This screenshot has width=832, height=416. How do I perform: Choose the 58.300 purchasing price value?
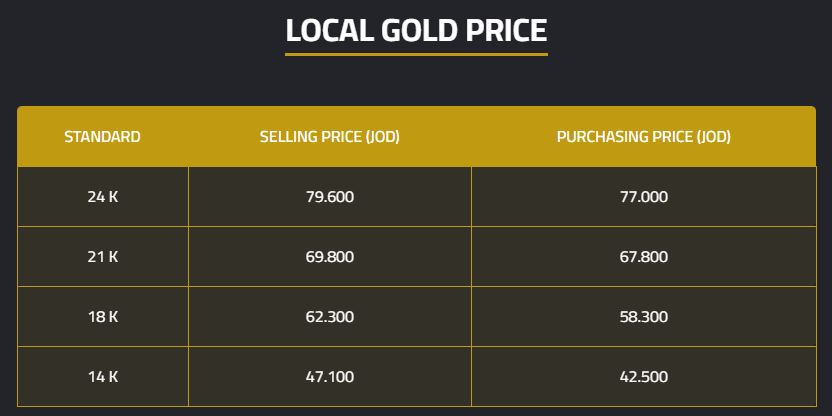coord(643,317)
